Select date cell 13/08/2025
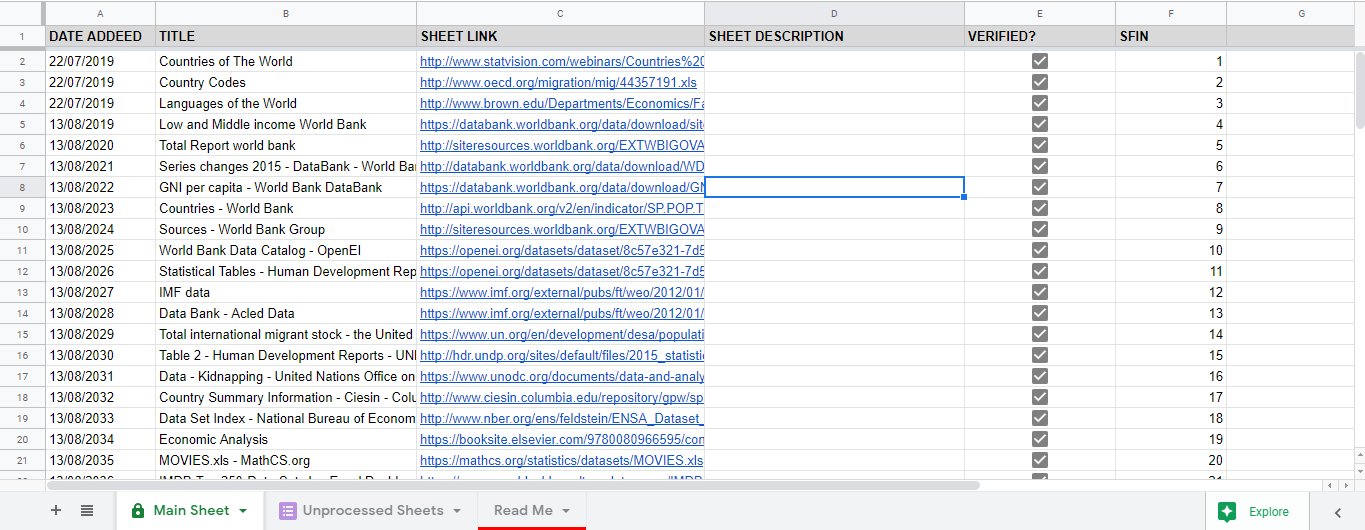Image resolution: width=1365 pixels, height=530 pixels. pyautogui.click(x=100, y=250)
